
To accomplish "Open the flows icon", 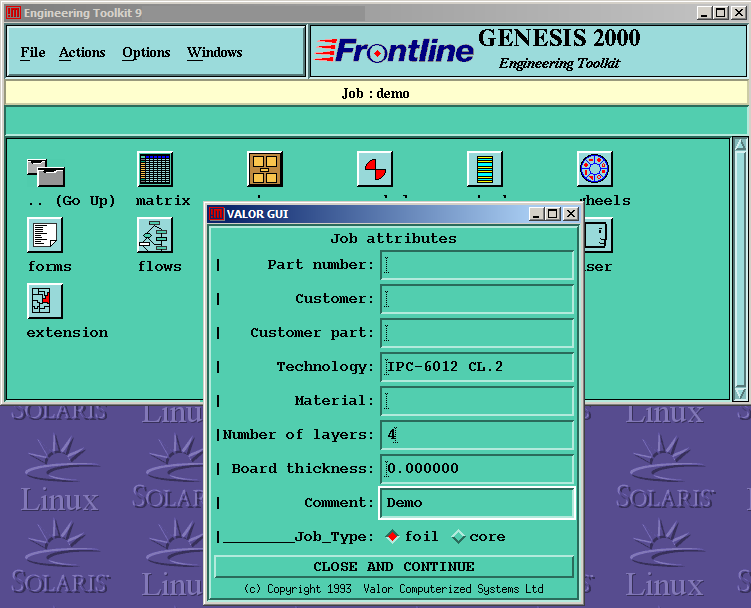I will [x=155, y=235].
